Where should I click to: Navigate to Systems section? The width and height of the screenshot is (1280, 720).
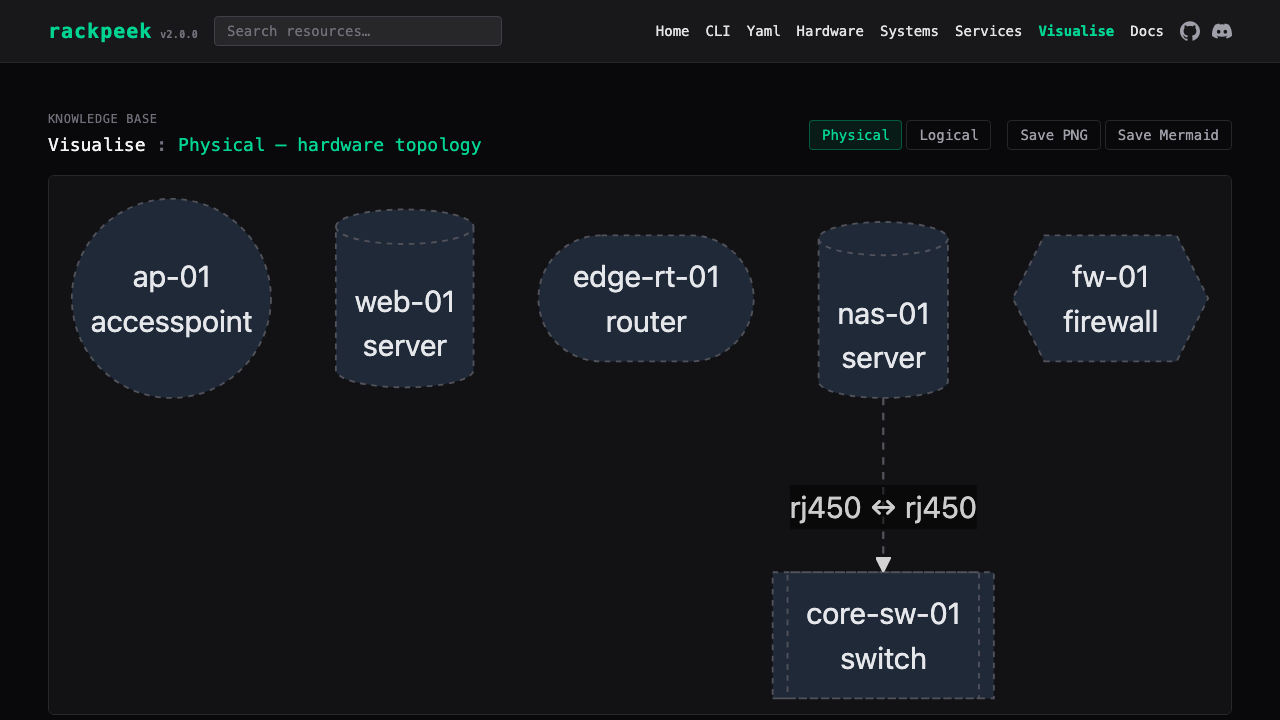(x=909, y=31)
